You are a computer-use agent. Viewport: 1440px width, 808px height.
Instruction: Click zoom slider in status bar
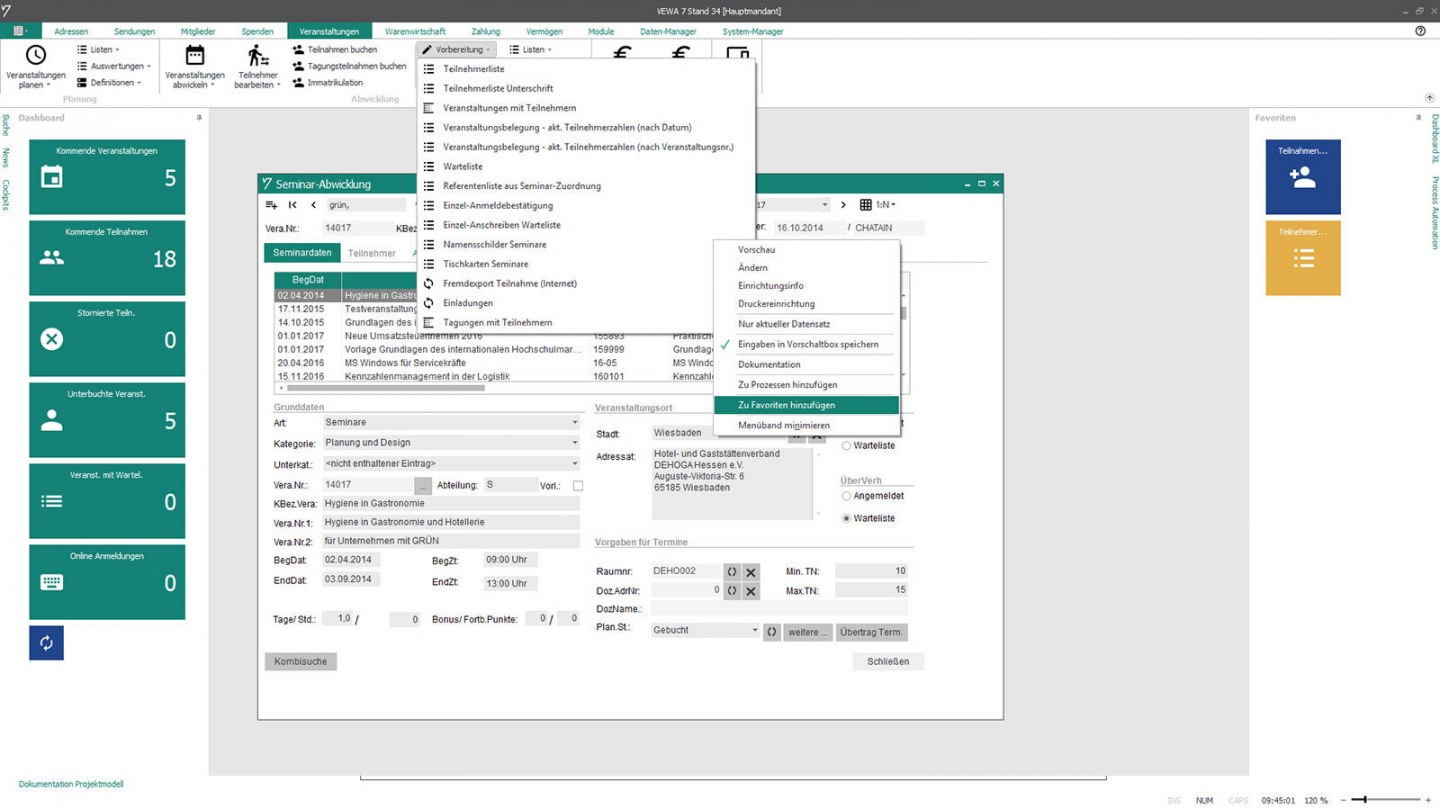coord(1386,800)
